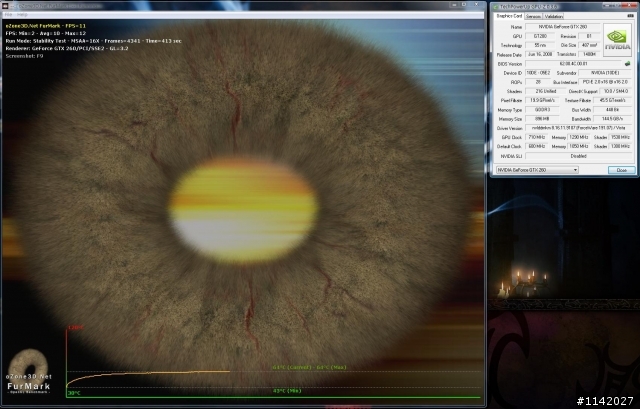Click the 'FPS: Min=2 - Avg=10 - Max=12' line
This screenshot has width=640, height=409.
(46, 33)
